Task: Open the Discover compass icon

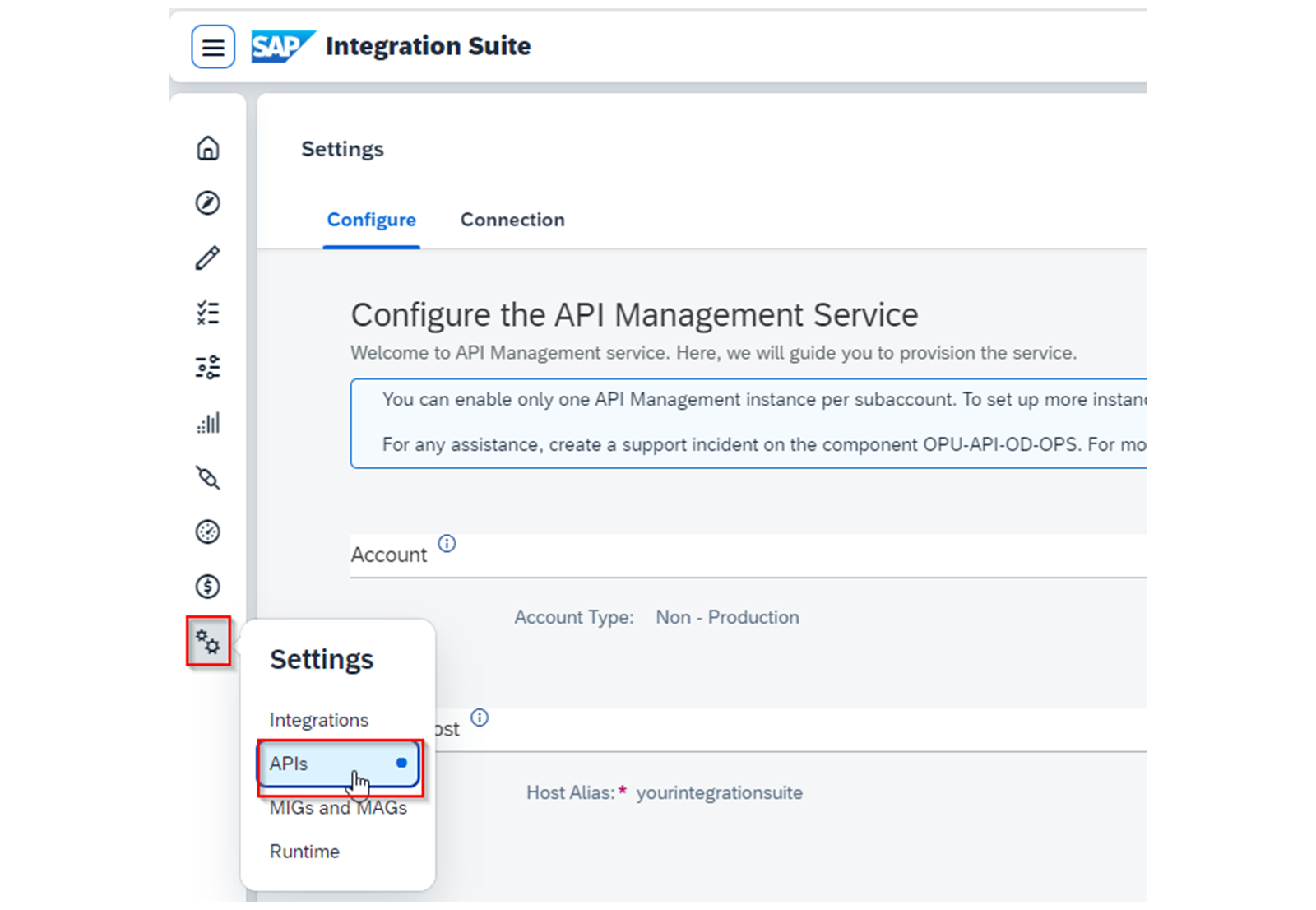Action: [208, 202]
